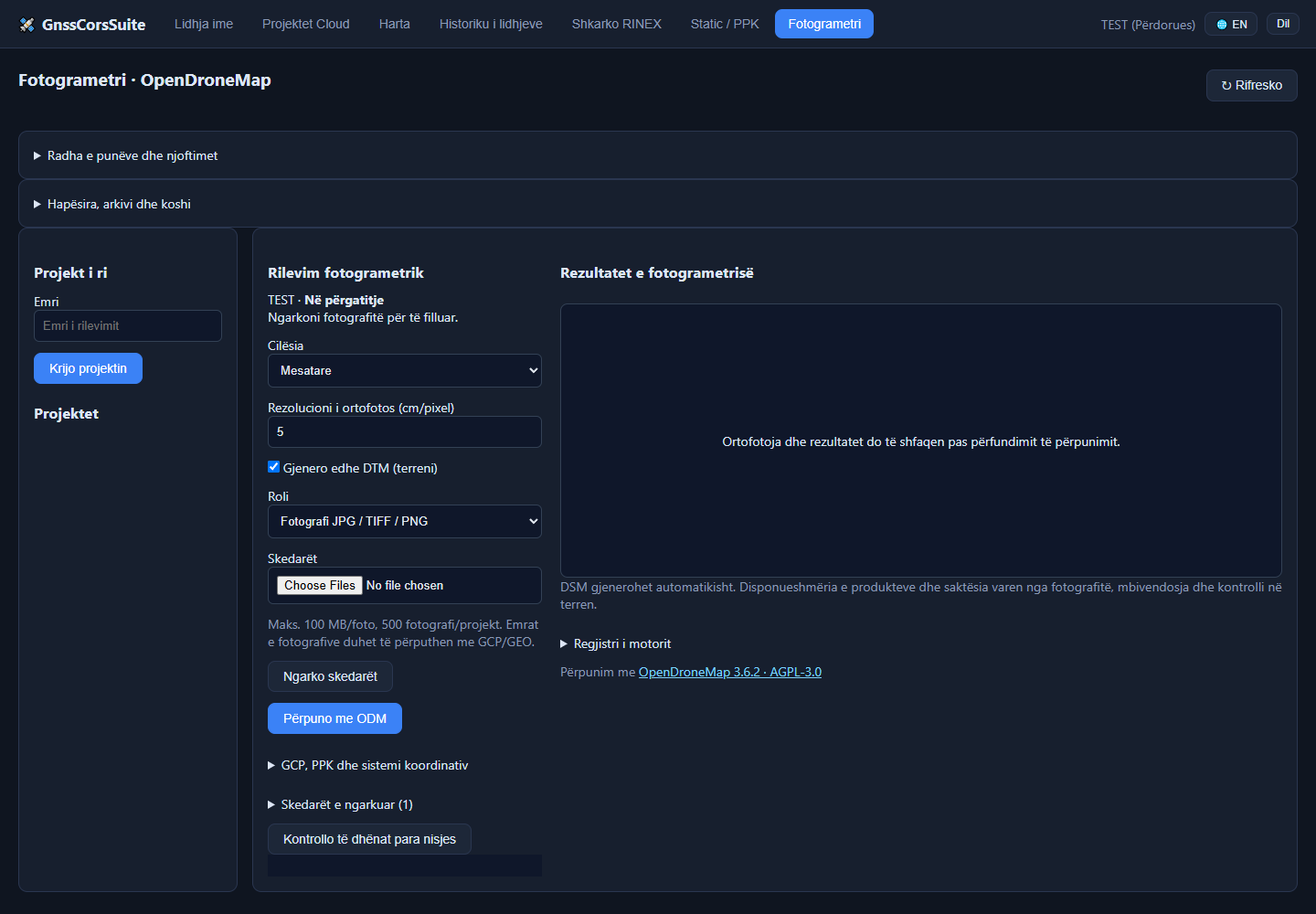Screen dimensions: 1316x914
Task: Select the Fotogrametri tab
Action: point(824,24)
